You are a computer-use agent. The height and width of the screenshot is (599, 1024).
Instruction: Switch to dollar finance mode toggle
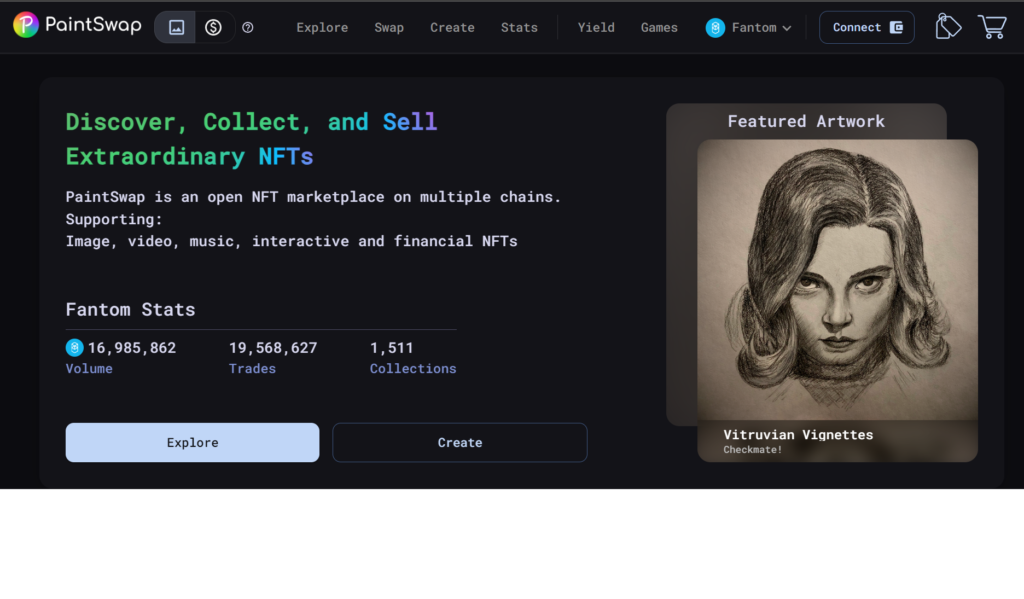click(x=214, y=27)
